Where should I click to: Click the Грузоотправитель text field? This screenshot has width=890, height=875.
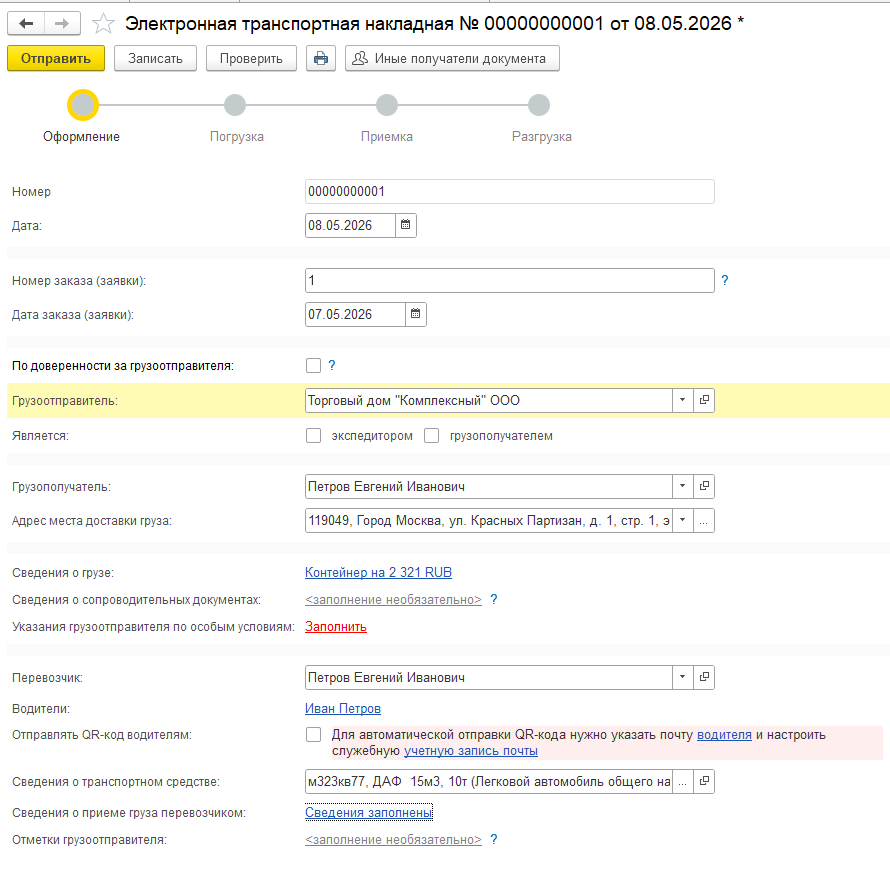tap(489, 401)
